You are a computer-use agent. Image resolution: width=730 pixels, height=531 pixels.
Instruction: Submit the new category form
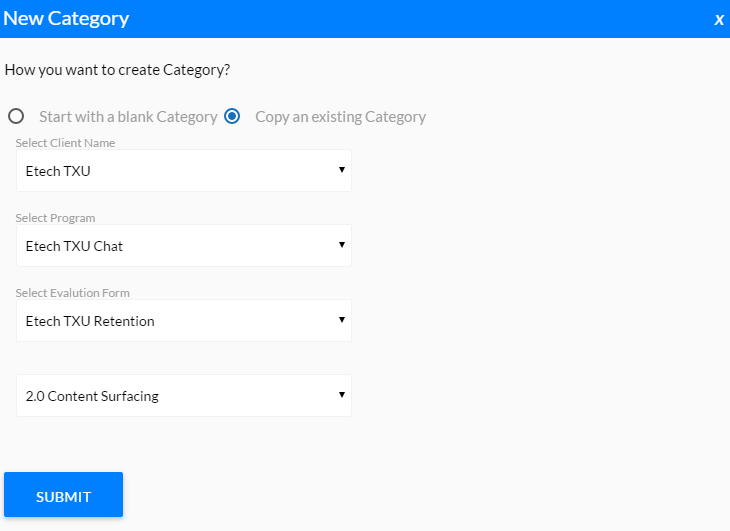click(x=63, y=494)
